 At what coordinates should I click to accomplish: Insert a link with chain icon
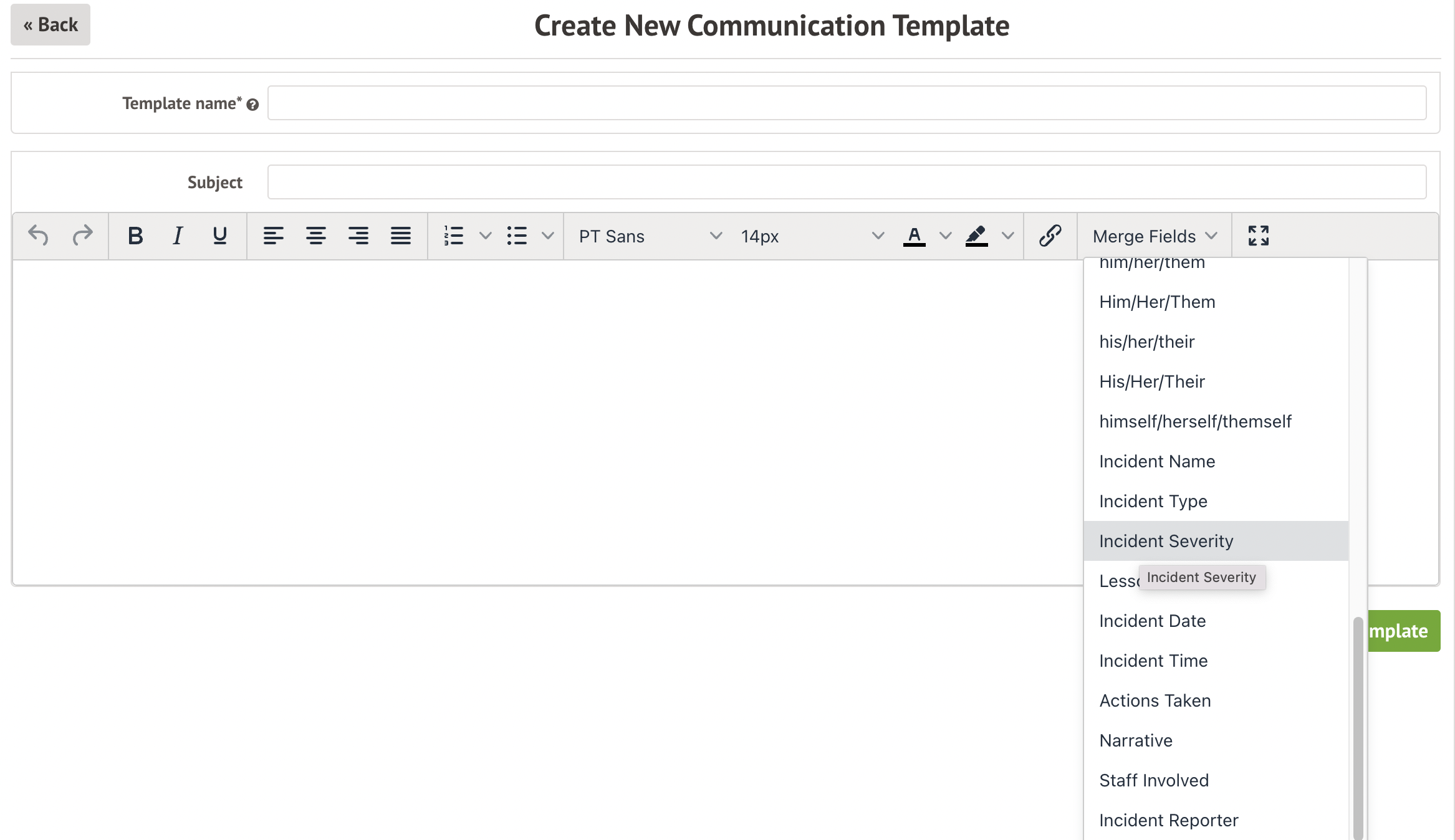pyautogui.click(x=1050, y=236)
